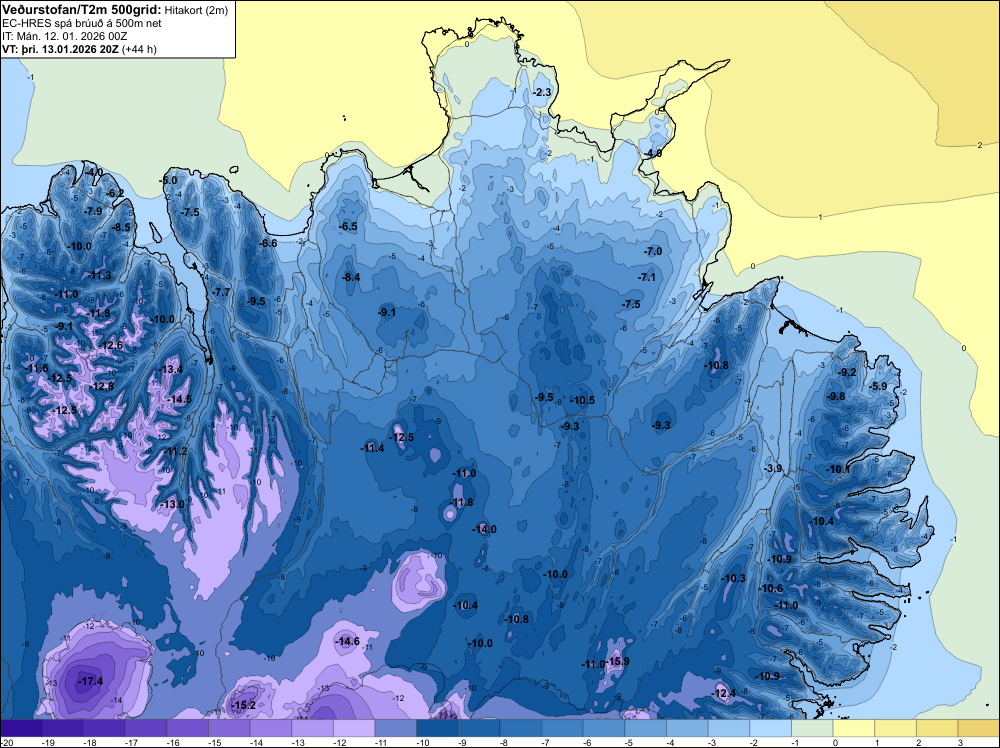Click the -8.5 temperature value

(121, 227)
